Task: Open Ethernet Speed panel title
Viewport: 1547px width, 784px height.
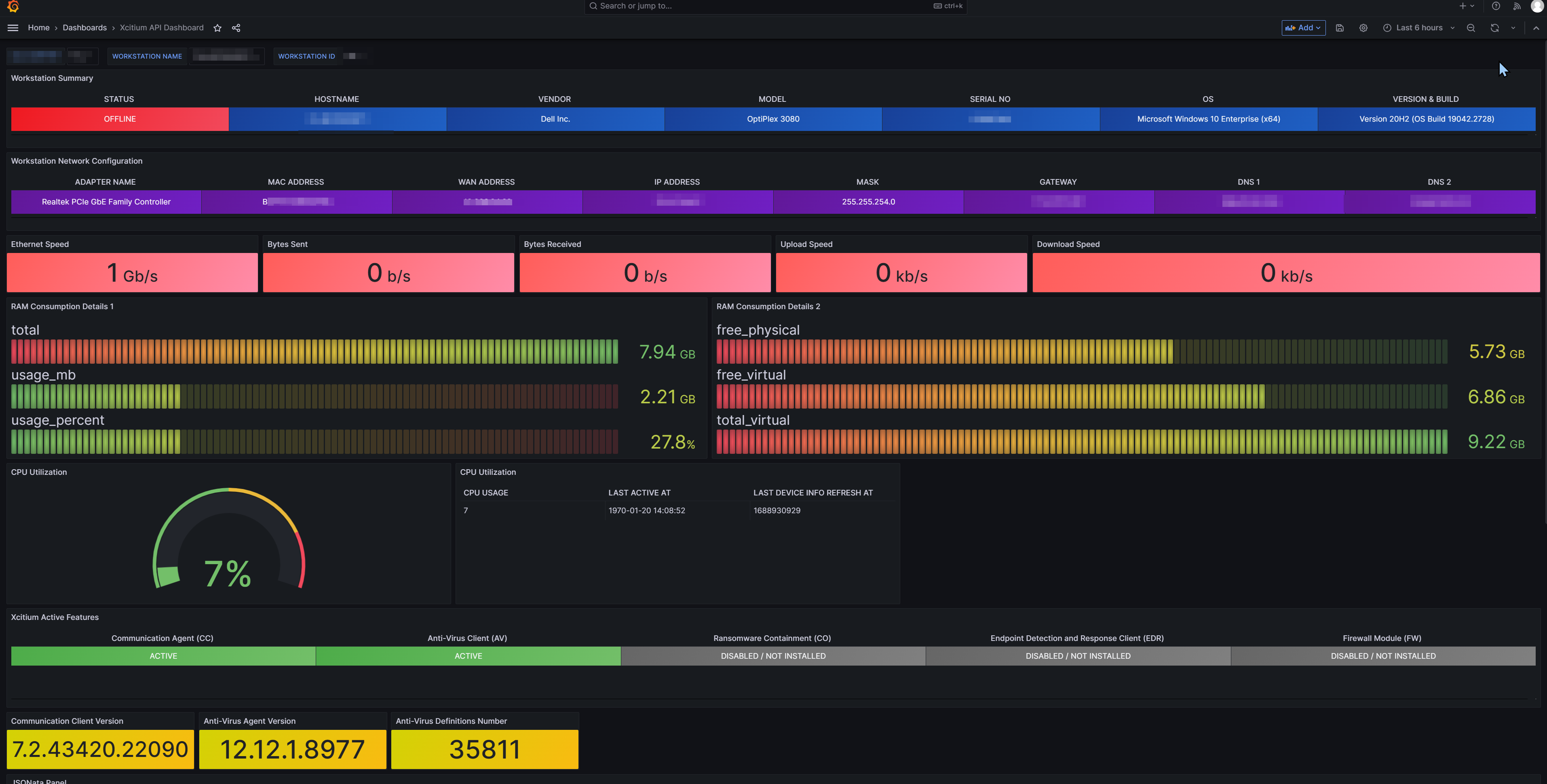Action: (40, 244)
